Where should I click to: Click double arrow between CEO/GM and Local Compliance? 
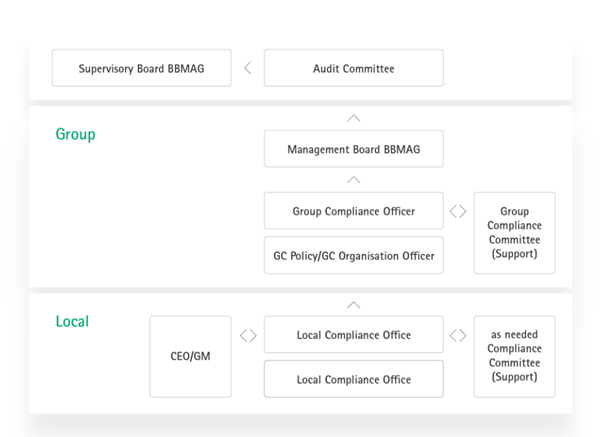248,335
